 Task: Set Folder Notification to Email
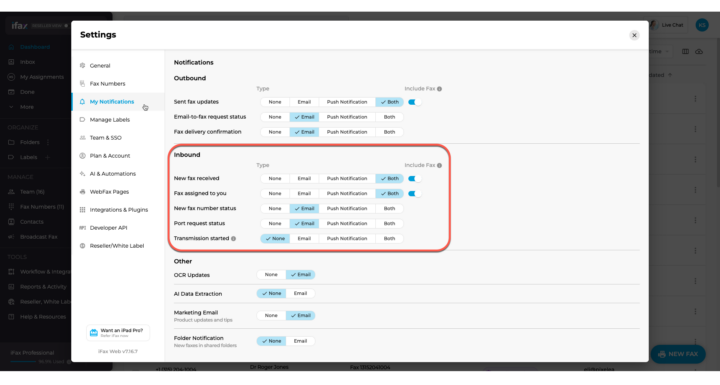(300, 341)
